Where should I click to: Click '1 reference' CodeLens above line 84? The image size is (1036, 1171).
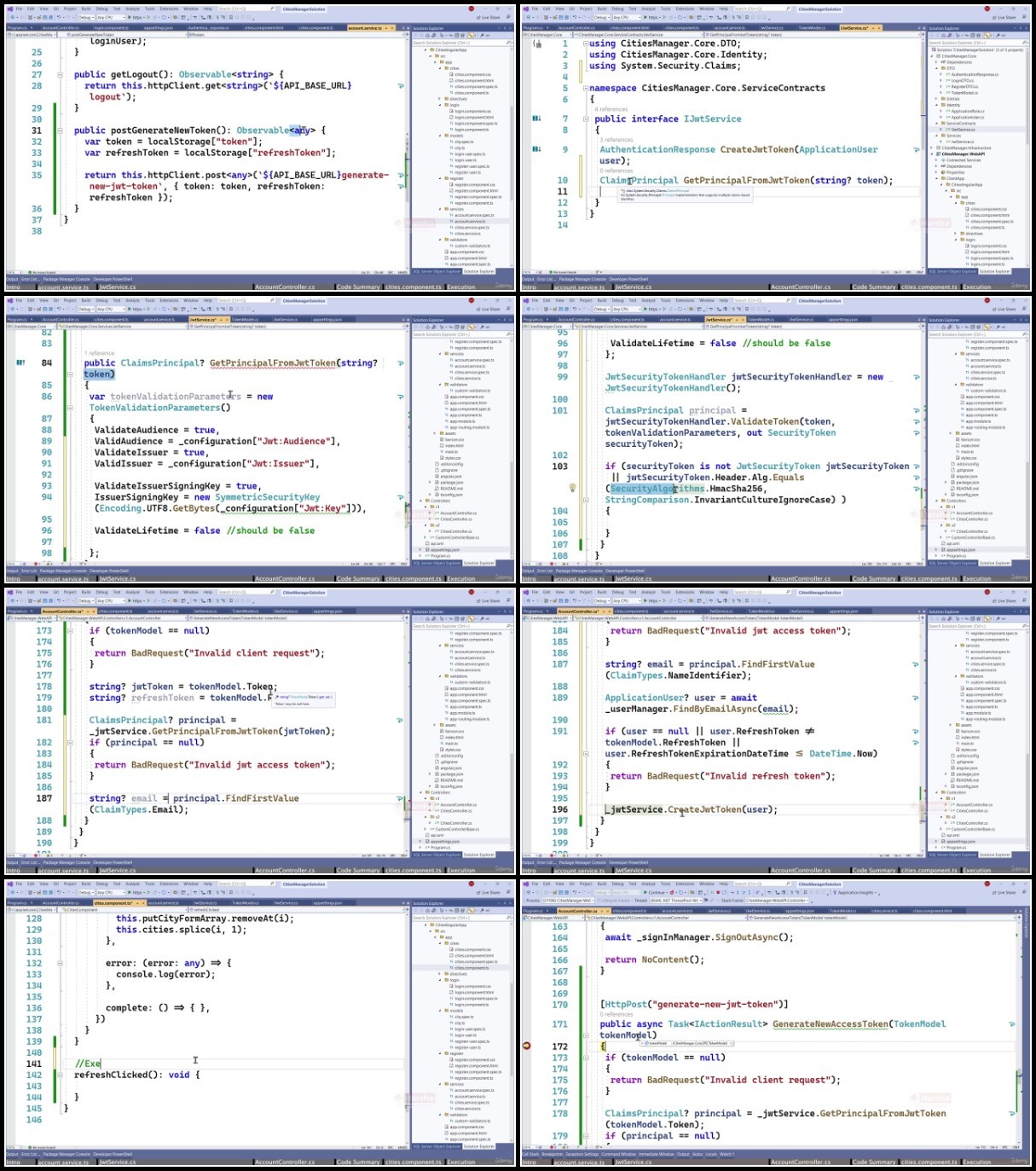tap(99, 353)
